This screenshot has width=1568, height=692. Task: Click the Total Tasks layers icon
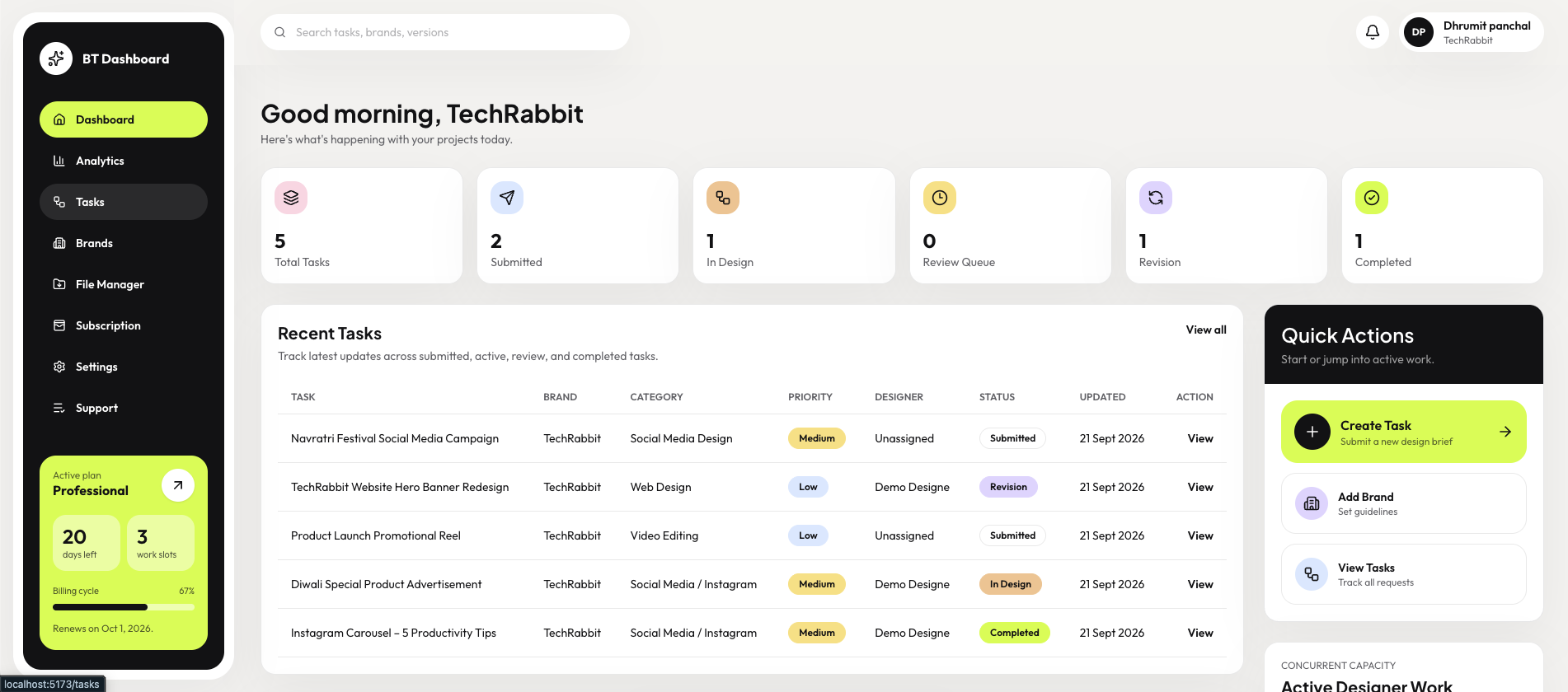[291, 198]
